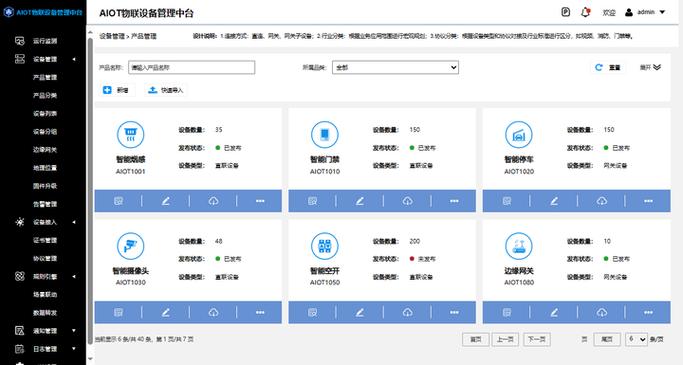Open details icon on 智能摄像头 card
This screenshot has height=365, width=683.
[118, 312]
